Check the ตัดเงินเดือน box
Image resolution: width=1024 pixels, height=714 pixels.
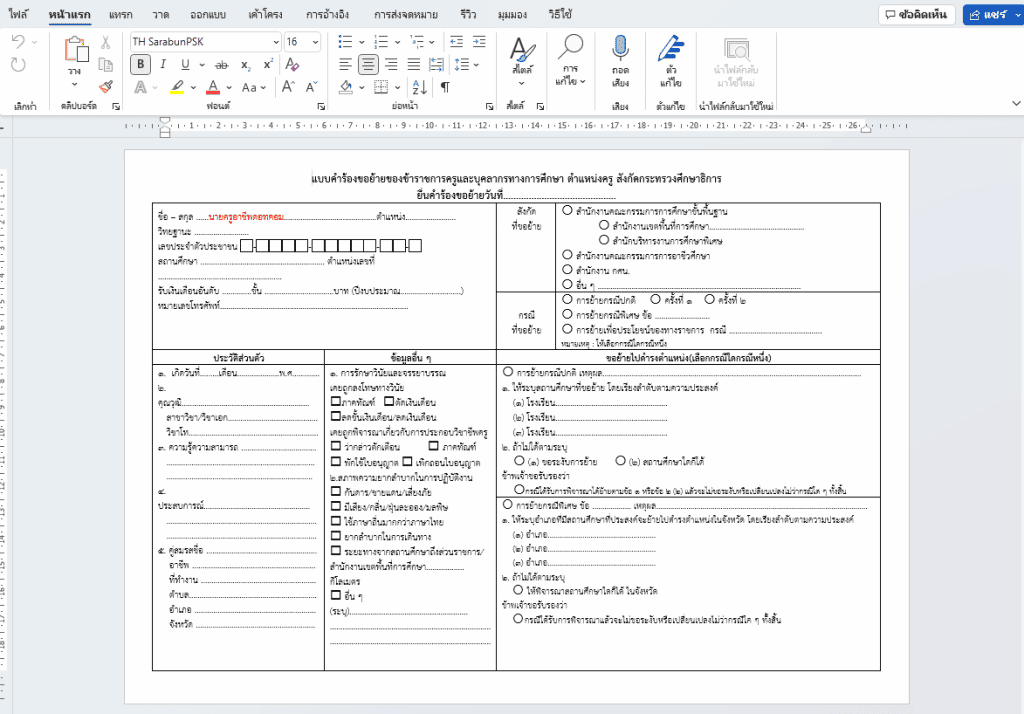point(389,401)
